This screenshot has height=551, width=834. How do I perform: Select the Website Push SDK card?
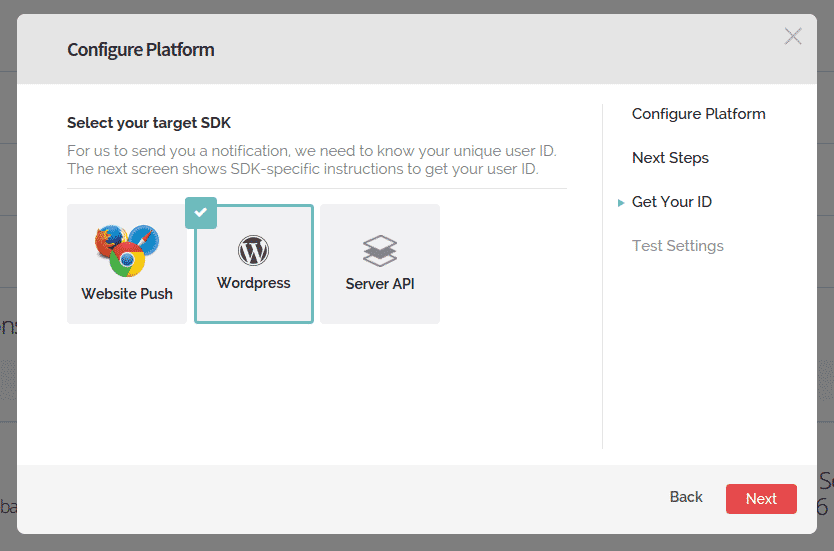[127, 264]
